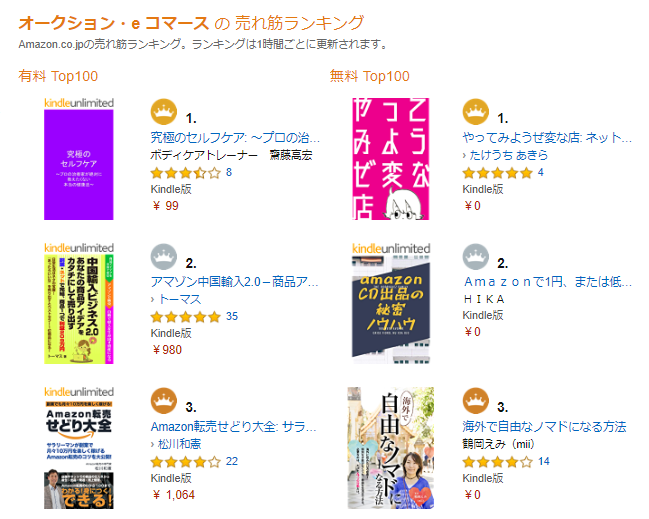Click the pink やってみようぜ変な店 cover

point(392,158)
